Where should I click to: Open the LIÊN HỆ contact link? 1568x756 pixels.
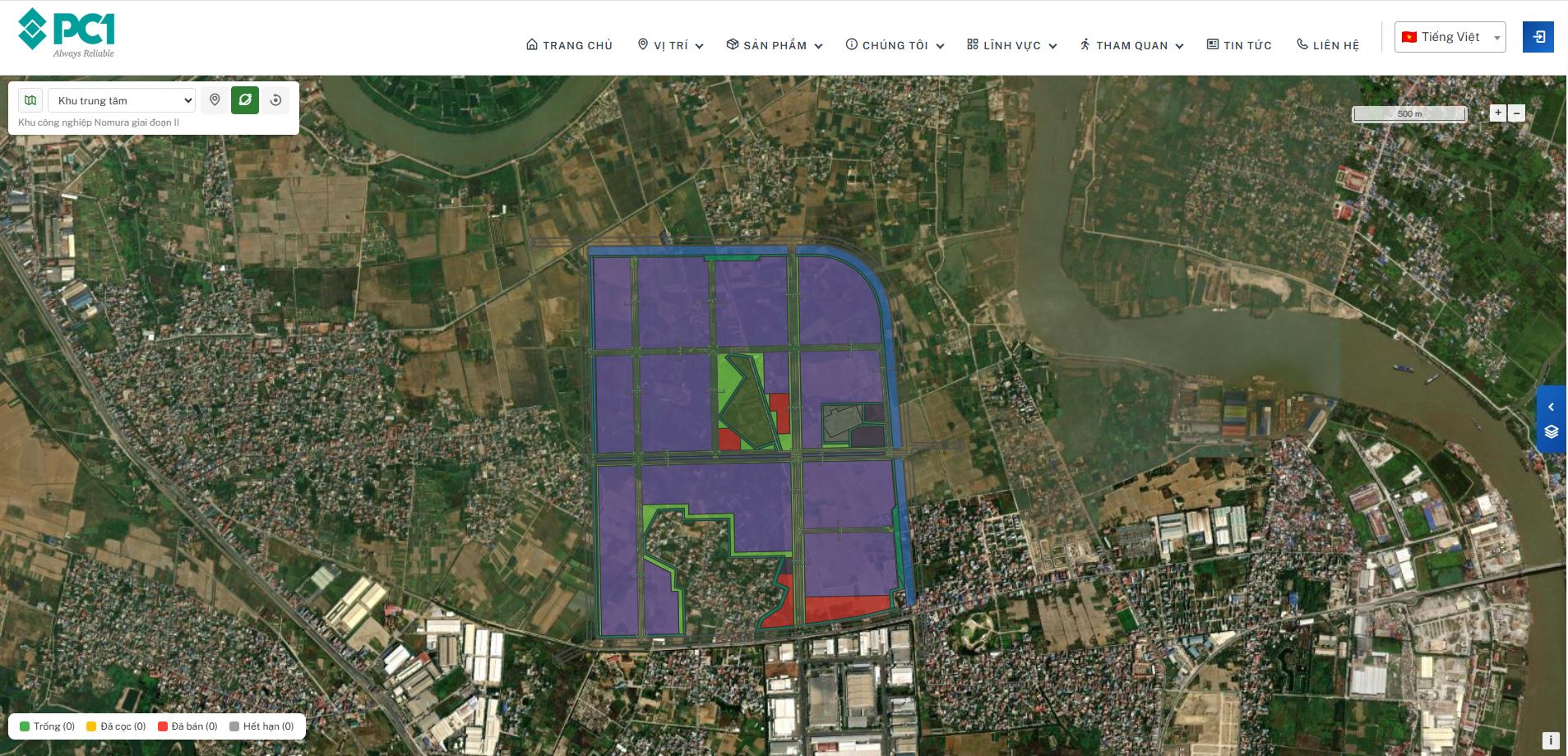click(x=1327, y=45)
